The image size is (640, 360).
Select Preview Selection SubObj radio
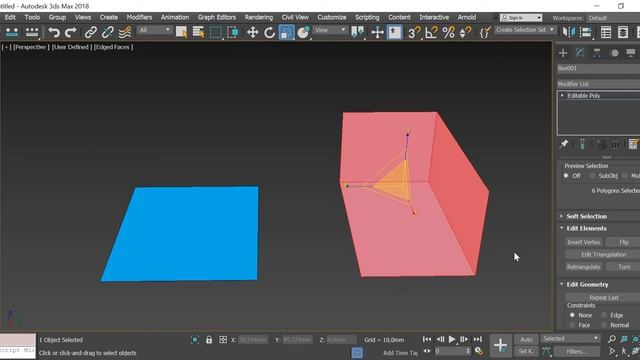592,176
